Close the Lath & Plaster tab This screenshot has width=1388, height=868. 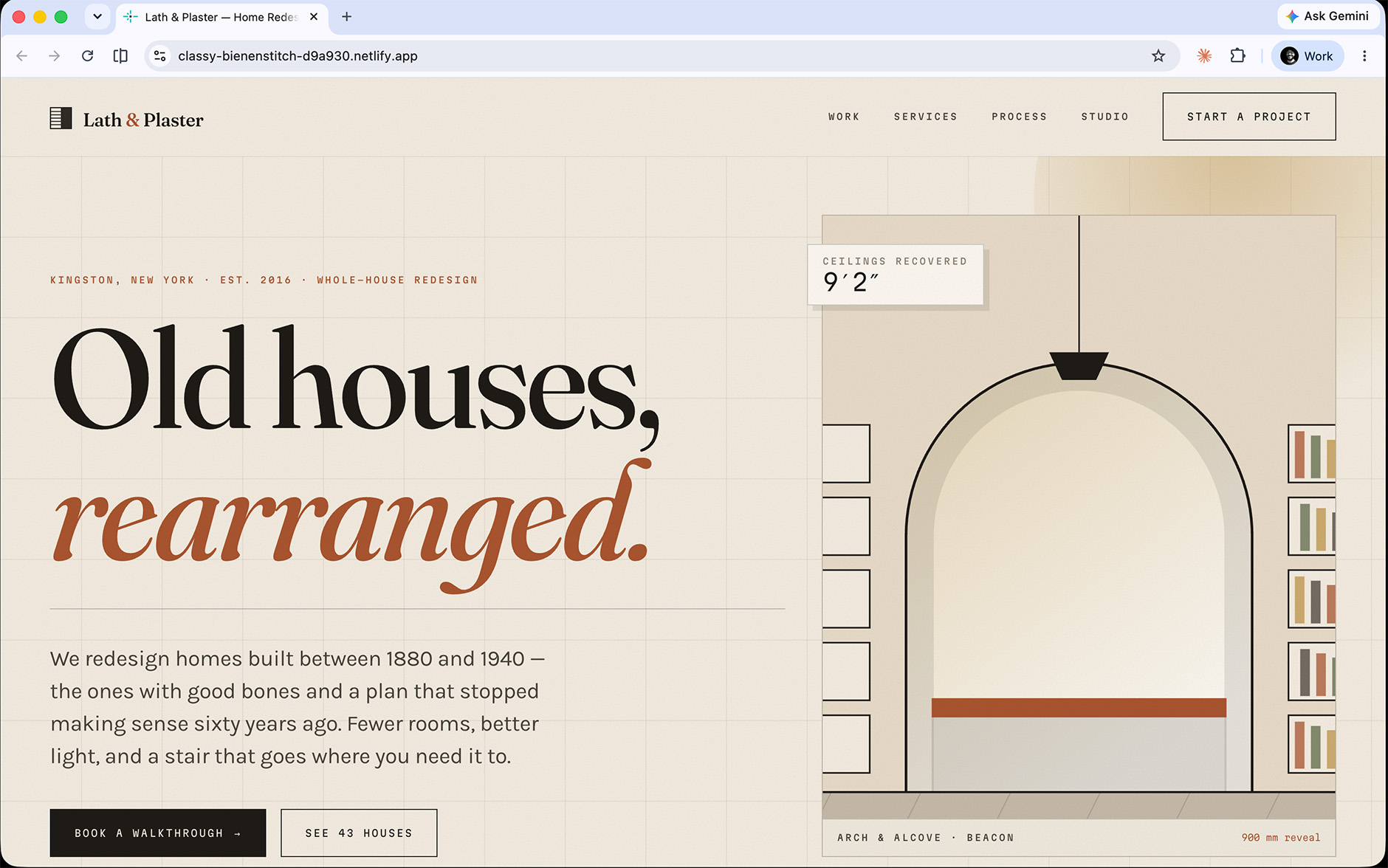tap(314, 17)
